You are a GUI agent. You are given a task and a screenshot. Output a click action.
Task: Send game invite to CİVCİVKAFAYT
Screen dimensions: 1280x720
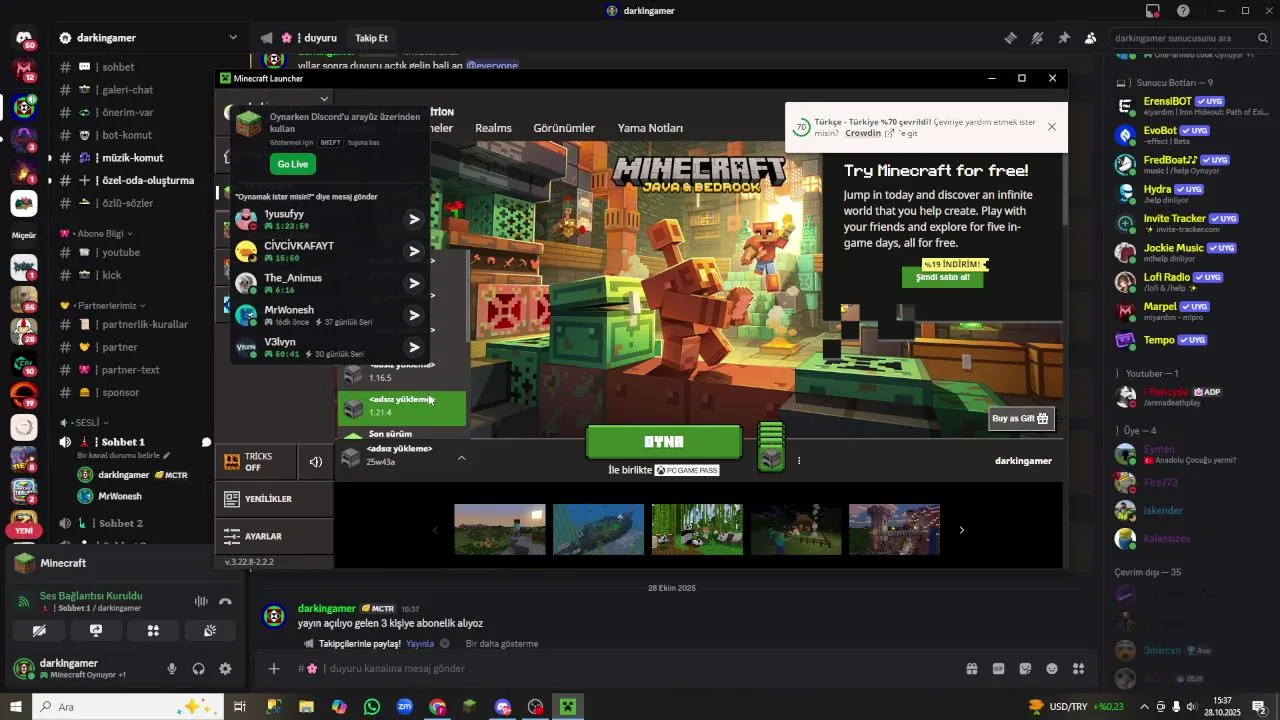click(414, 251)
